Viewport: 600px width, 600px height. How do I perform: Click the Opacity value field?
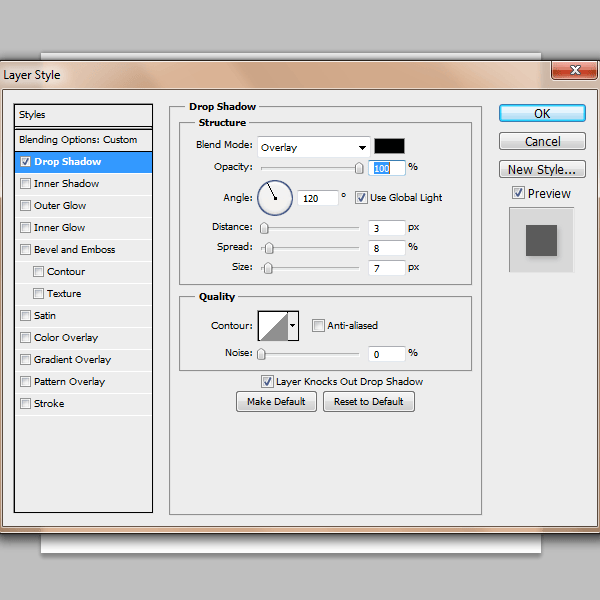coord(386,168)
